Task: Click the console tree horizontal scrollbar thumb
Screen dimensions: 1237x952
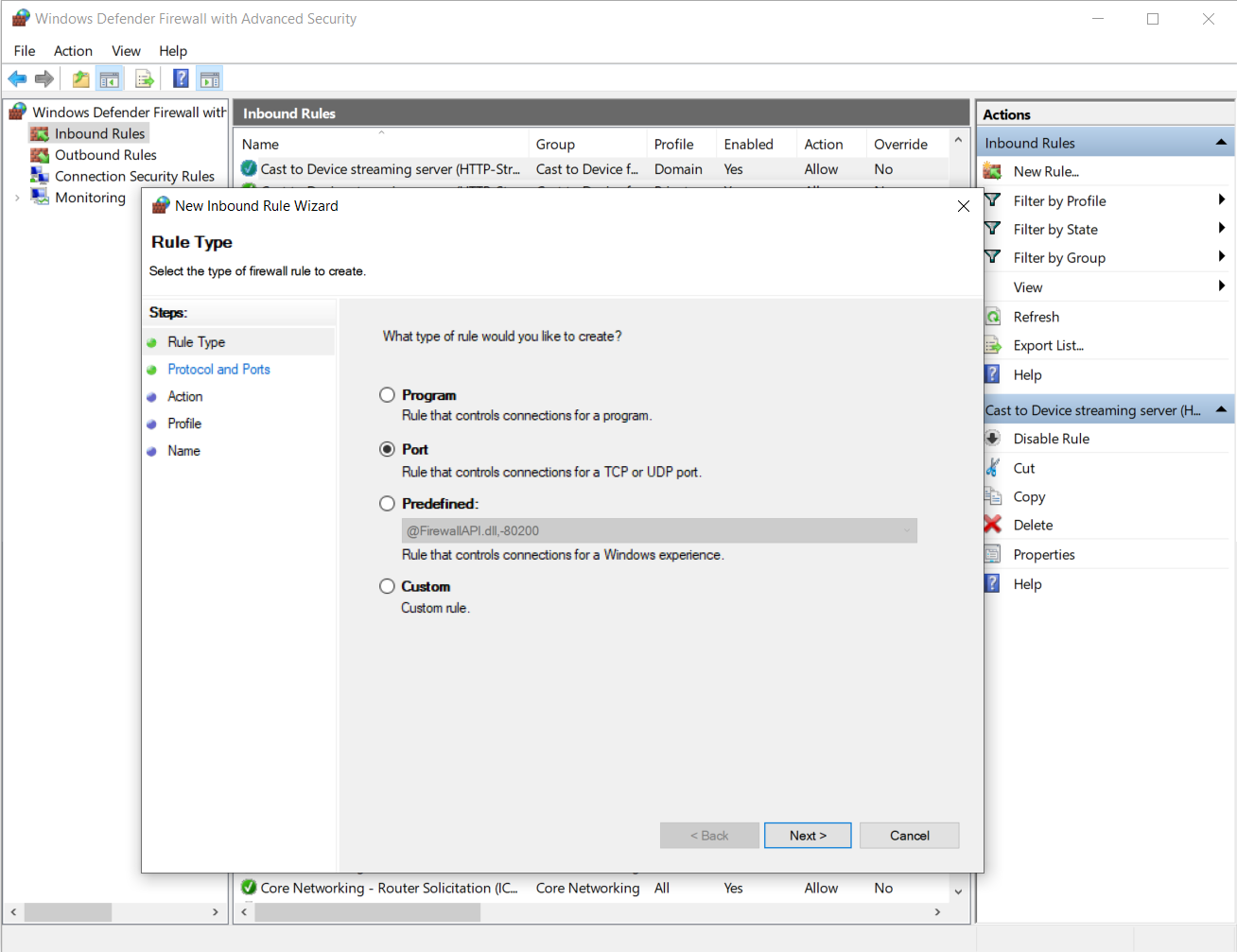Action: [x=68, y=912]
